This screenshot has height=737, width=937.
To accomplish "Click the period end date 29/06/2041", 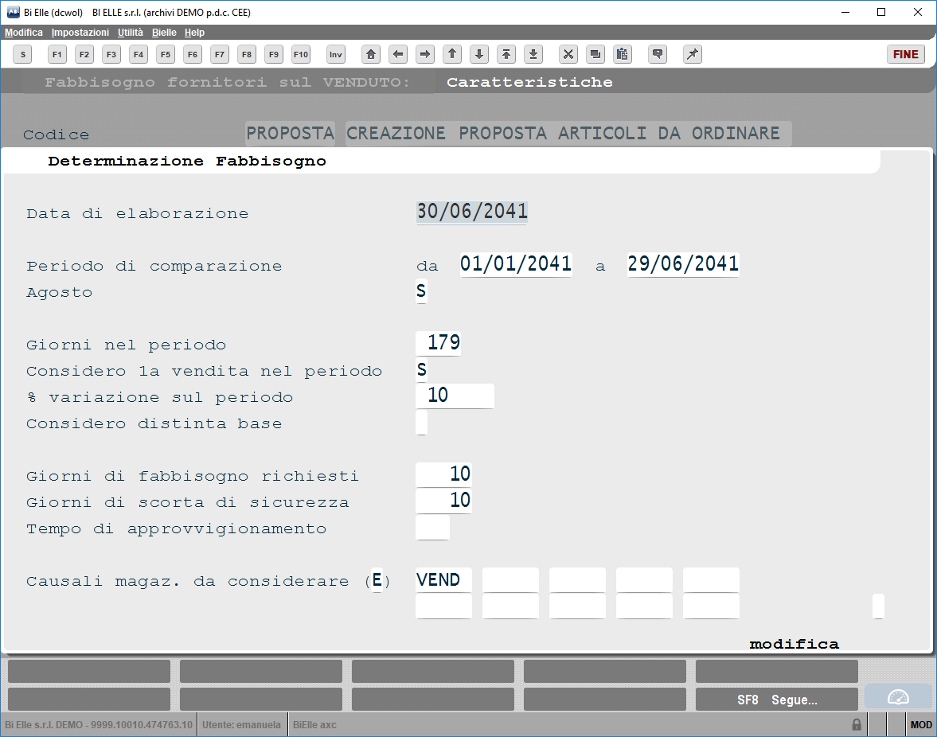I will point(683,264).
